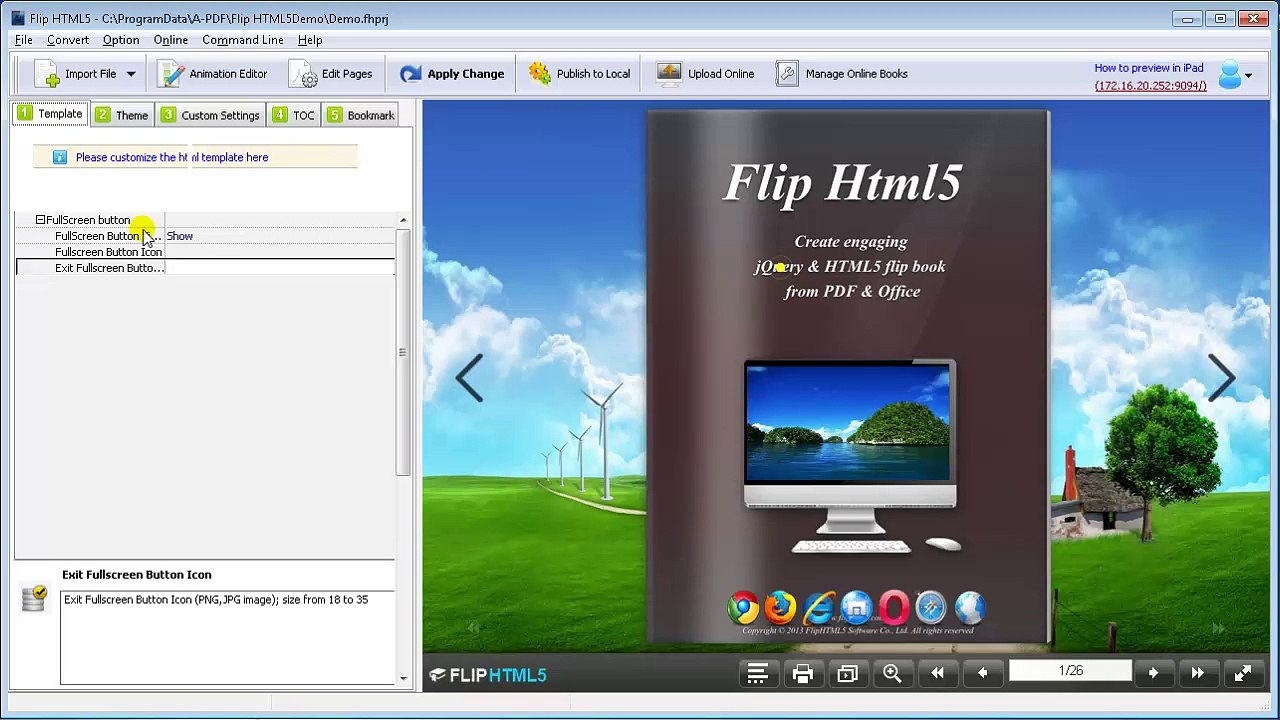Click the database icon beside description panel

point(34,598)
